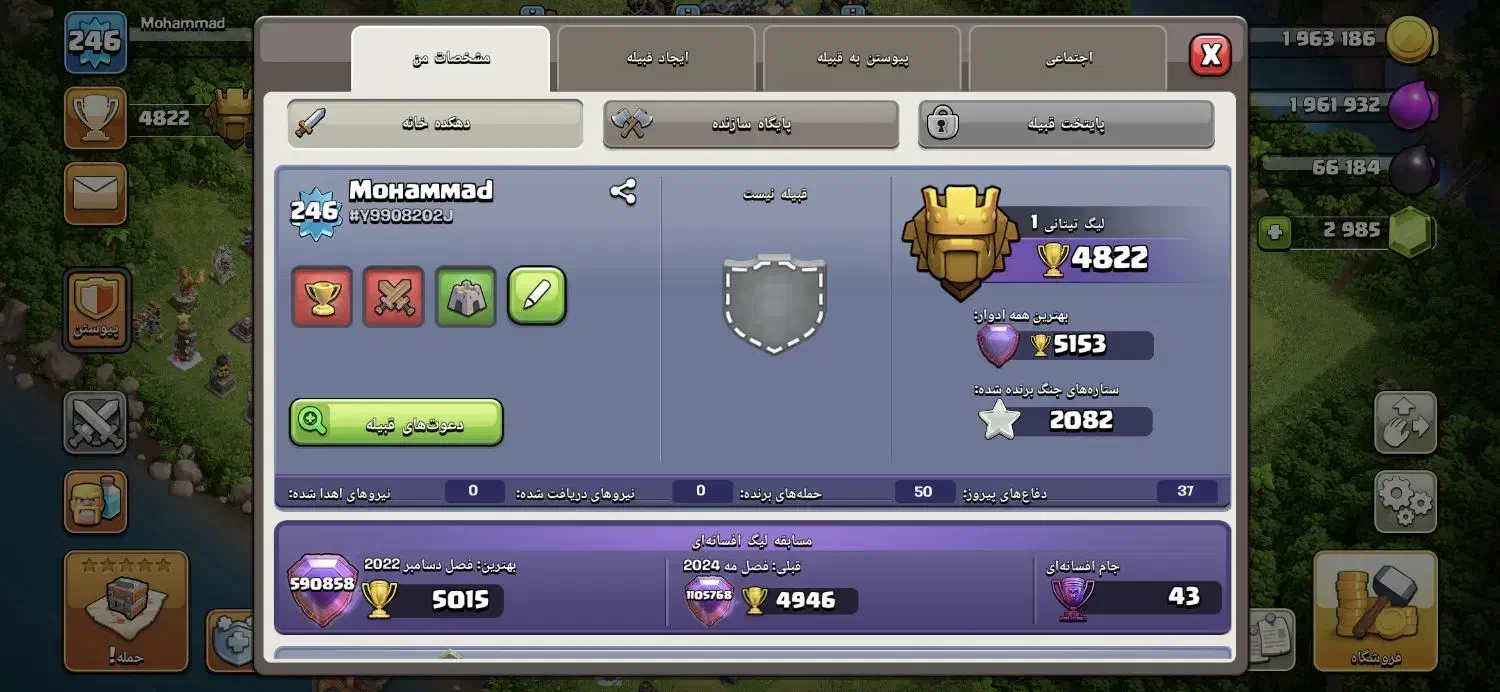The height and width of the screenshot is (692, 1500).
Task: Switch to the ایجاد قبیله tab
Action: 656,59
